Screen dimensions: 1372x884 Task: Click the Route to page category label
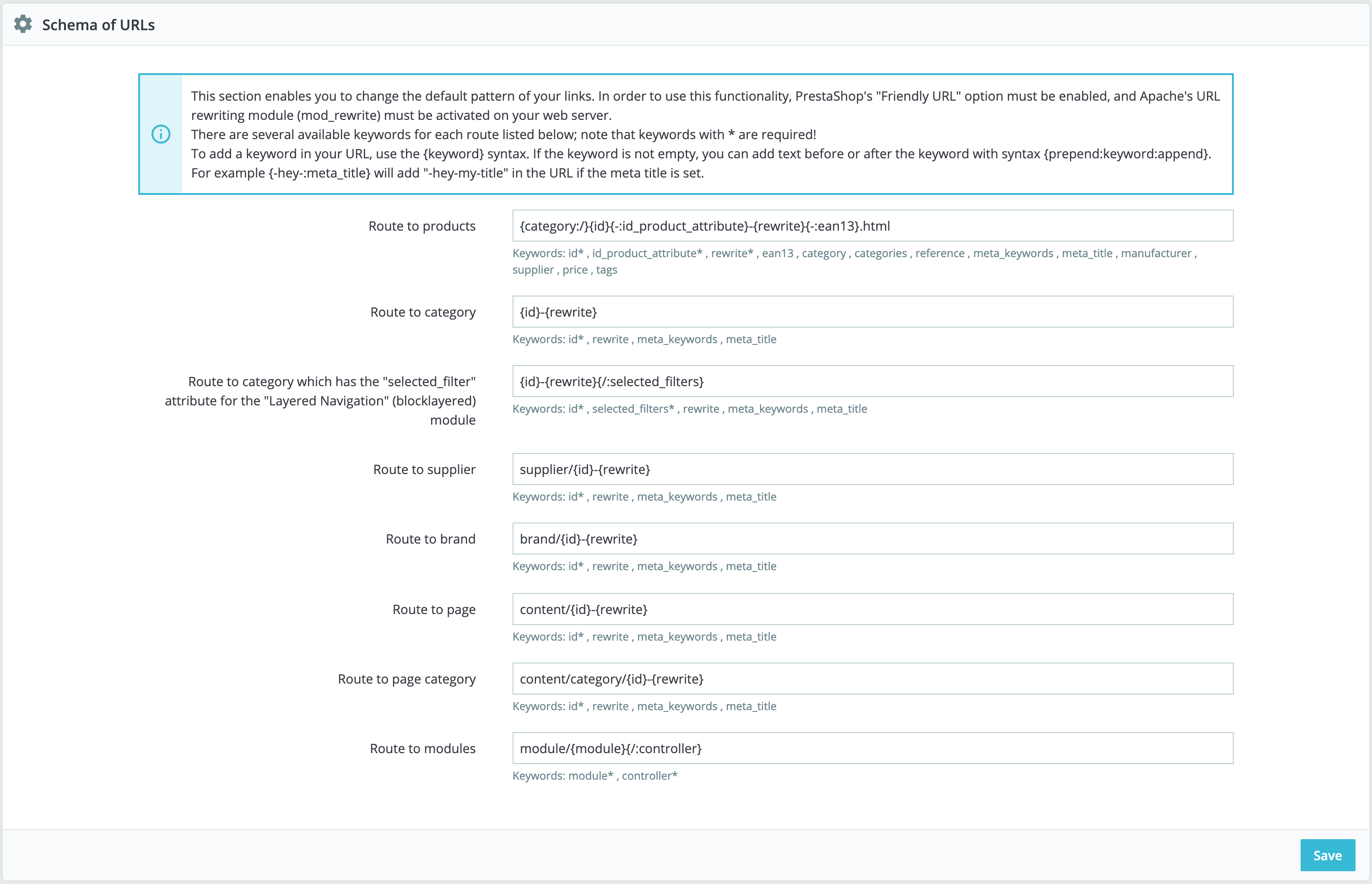click(x=406, y=679)
